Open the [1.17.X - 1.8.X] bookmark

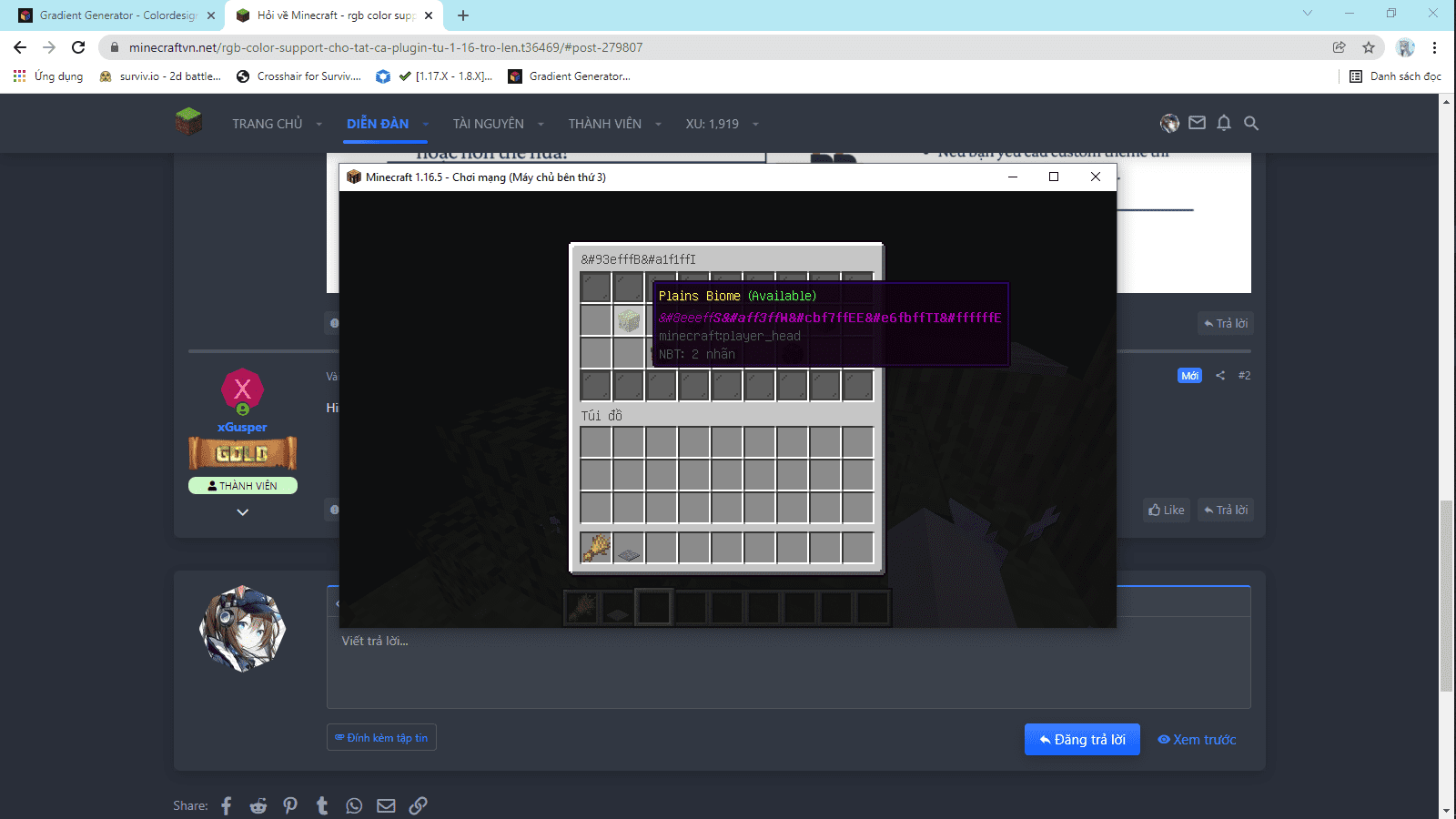click(434, 76)
